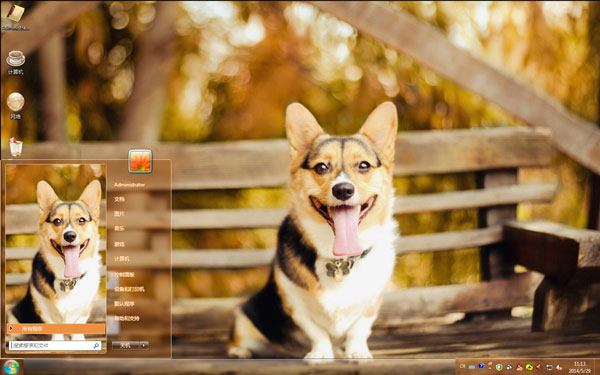Open the 网络 desktop globe icon
This screenshot has height=375, width=600.
(15, 106)
